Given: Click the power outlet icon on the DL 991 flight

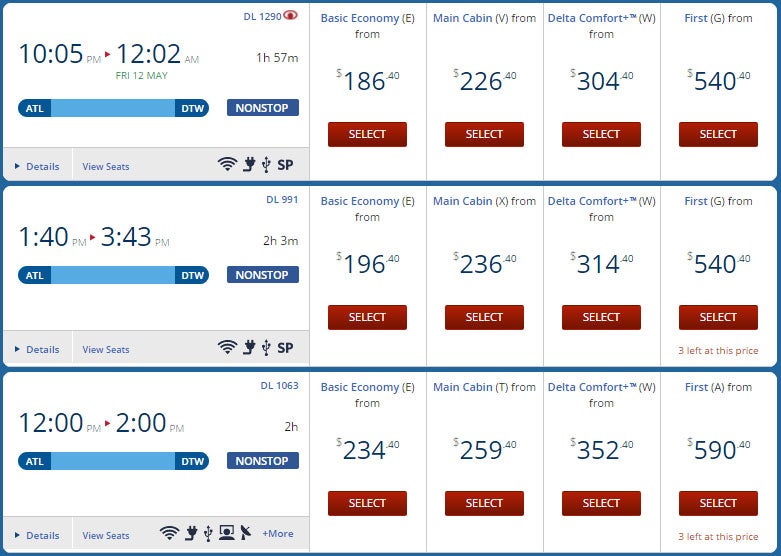Looking at the screenshot, I should tap(249, 347).
